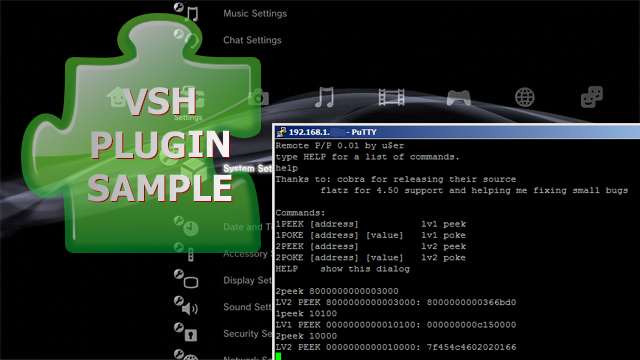This screenshot has height=360, width=640.
Task: Select the highlighted System Settings entry
Action: click(247, 169)
